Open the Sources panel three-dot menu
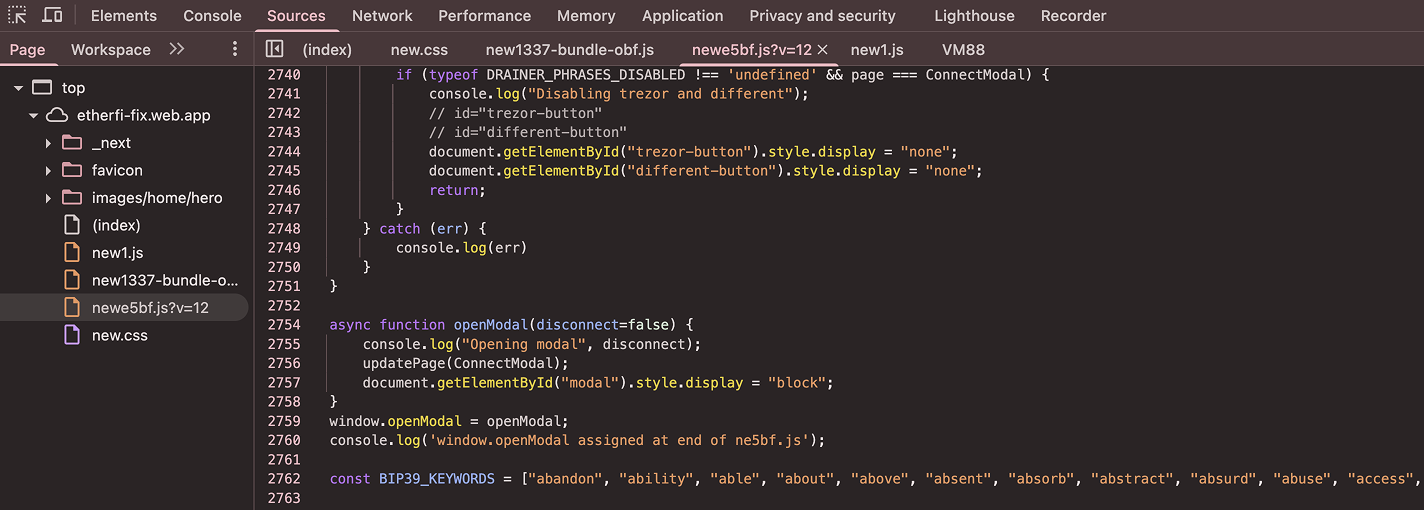This screenshot has width=1424, height=510. tap(235, 49)
